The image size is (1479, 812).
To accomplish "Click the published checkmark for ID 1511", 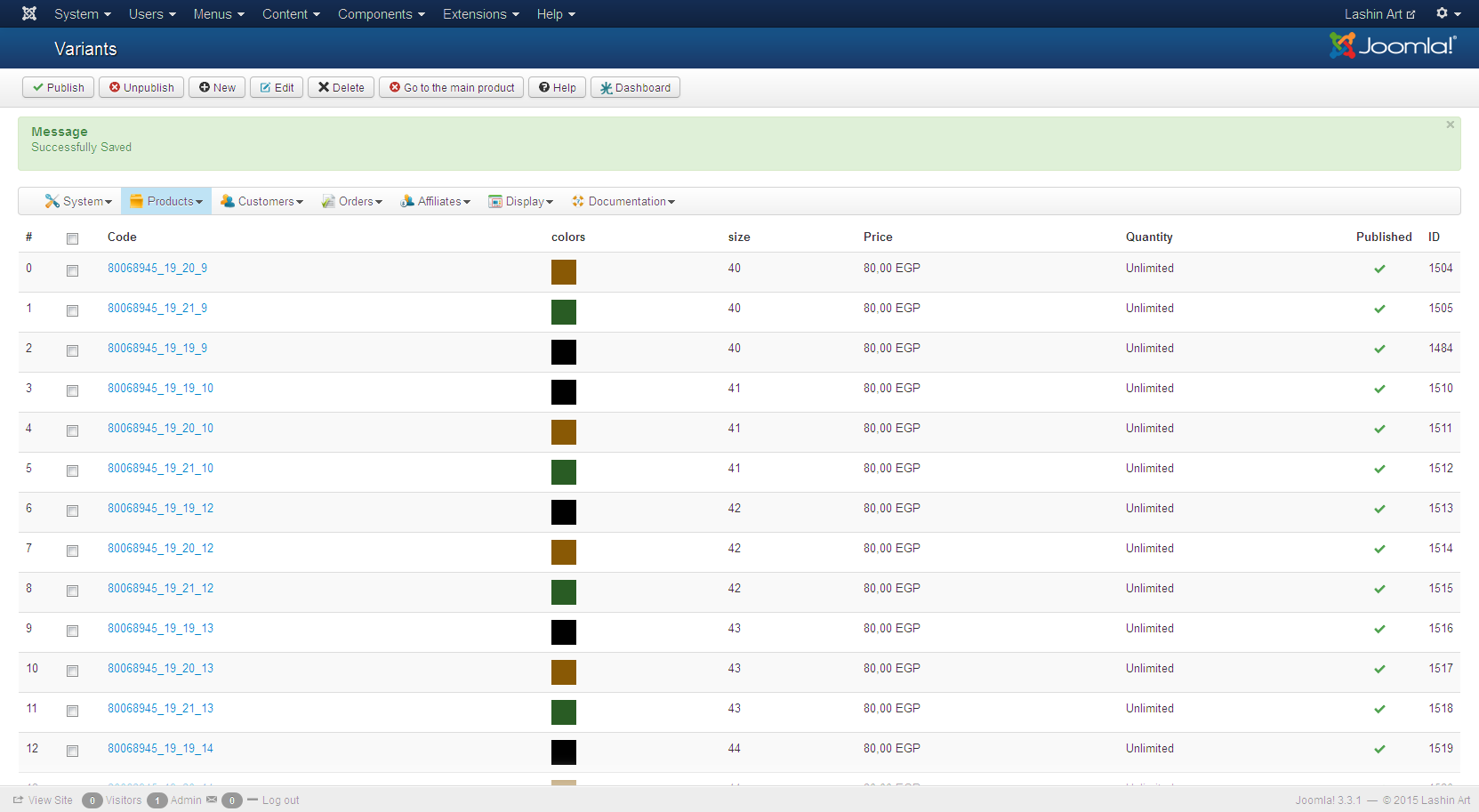I will [x=1379, y=429].
